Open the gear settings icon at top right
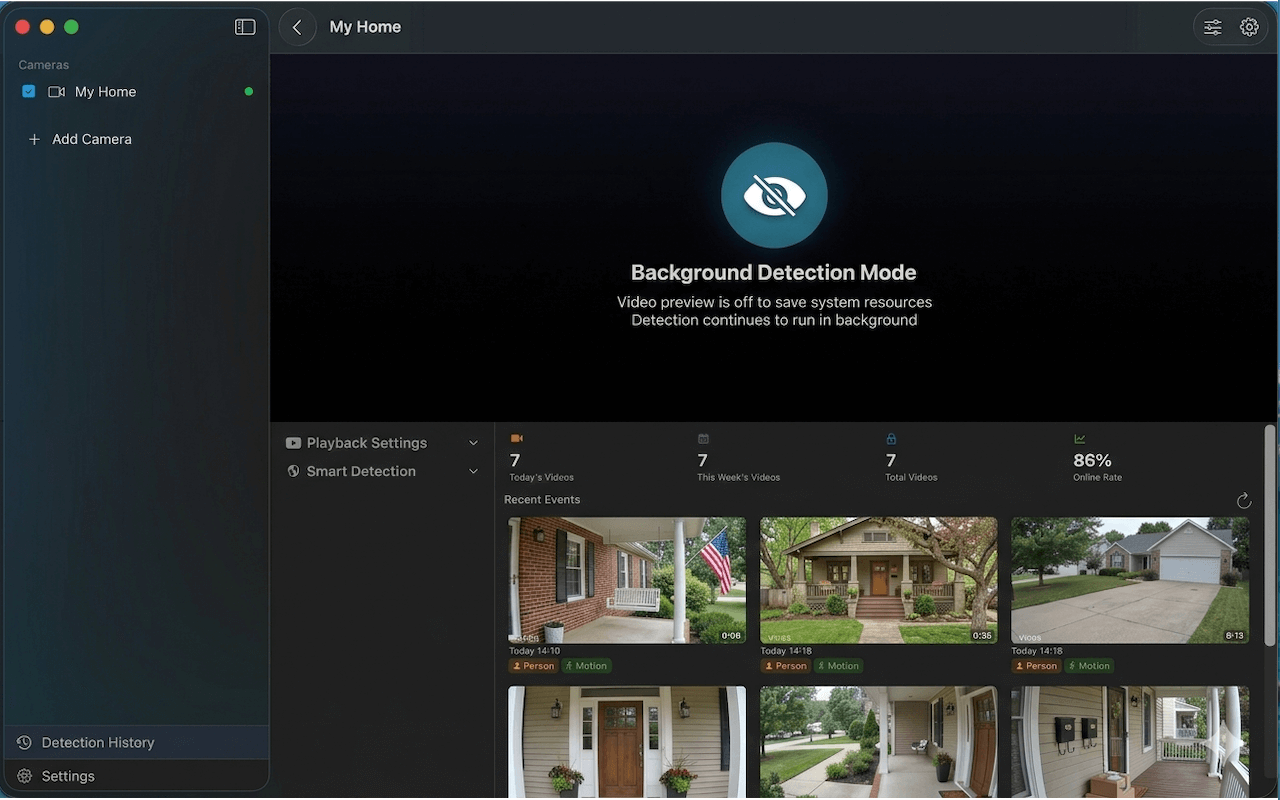The width and height of the screenshot is (1280, 800). tap(1249, 27)
